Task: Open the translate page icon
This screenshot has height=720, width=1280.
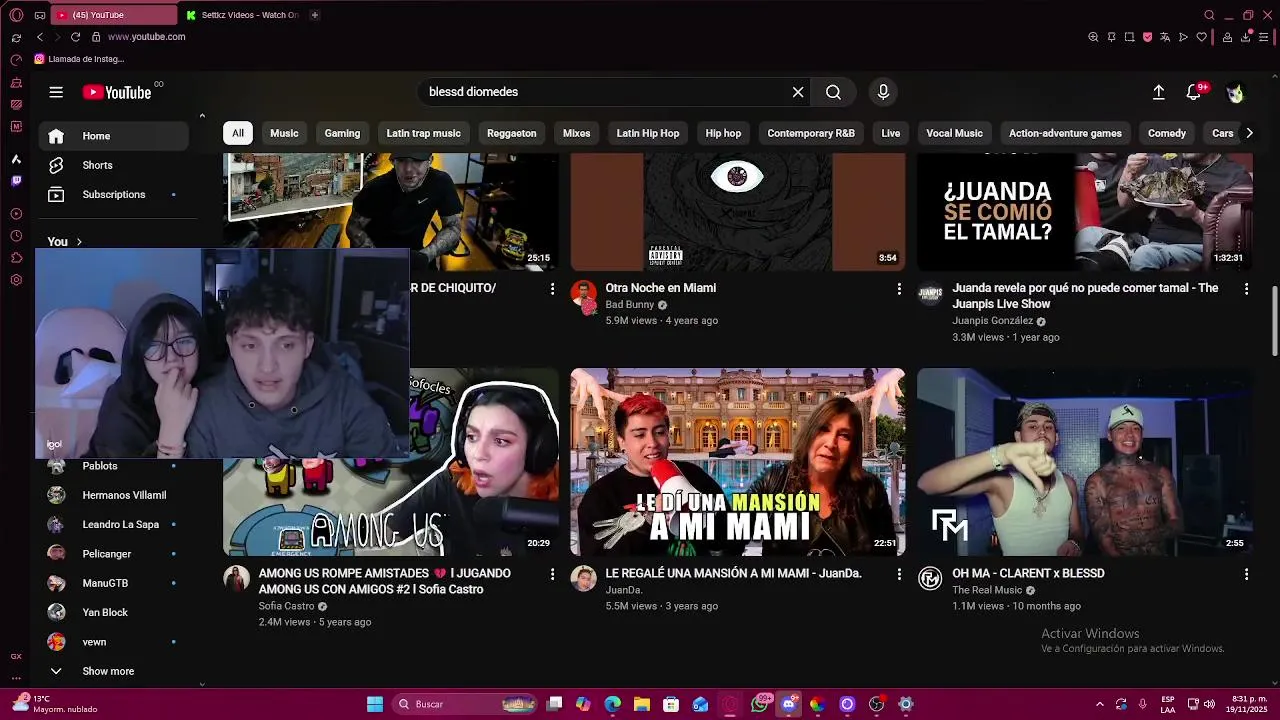Action: pos(1165,37)
